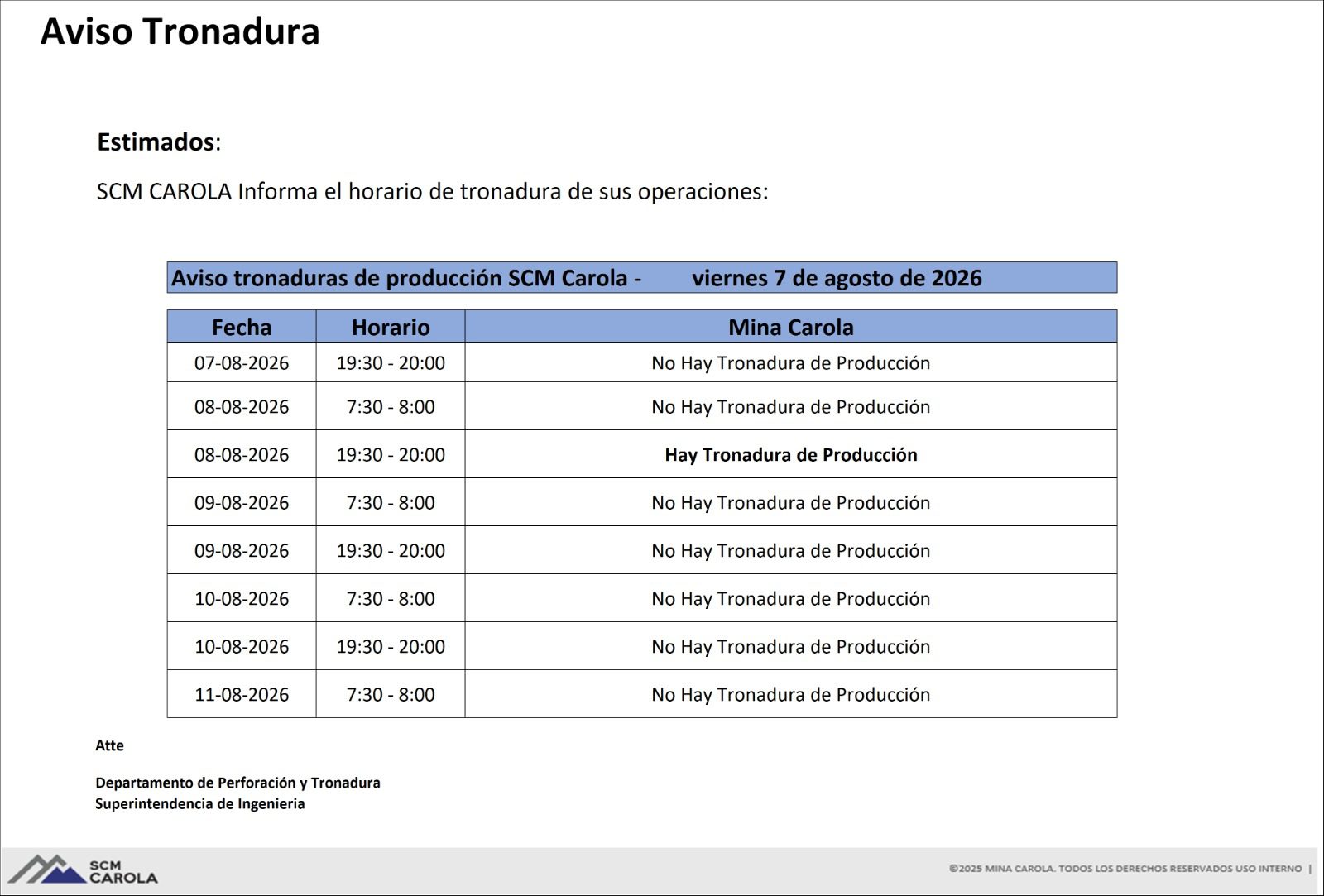The width and height of the screenshot is (1324, 896).
Task: Click the banner date 'viernes 7 de agosto de 2026'
Action: (837, 278)
